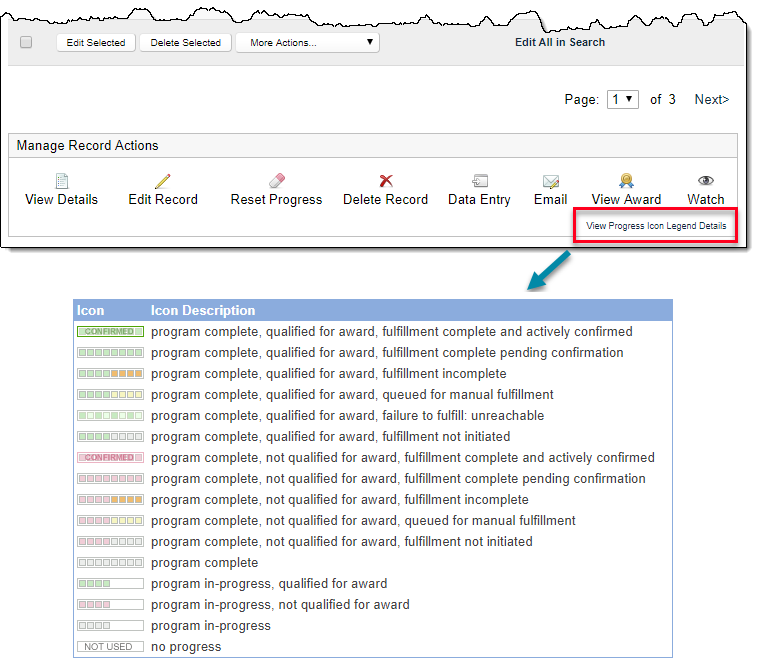Click the Delete Record red X icon

[x=386, y=181]
